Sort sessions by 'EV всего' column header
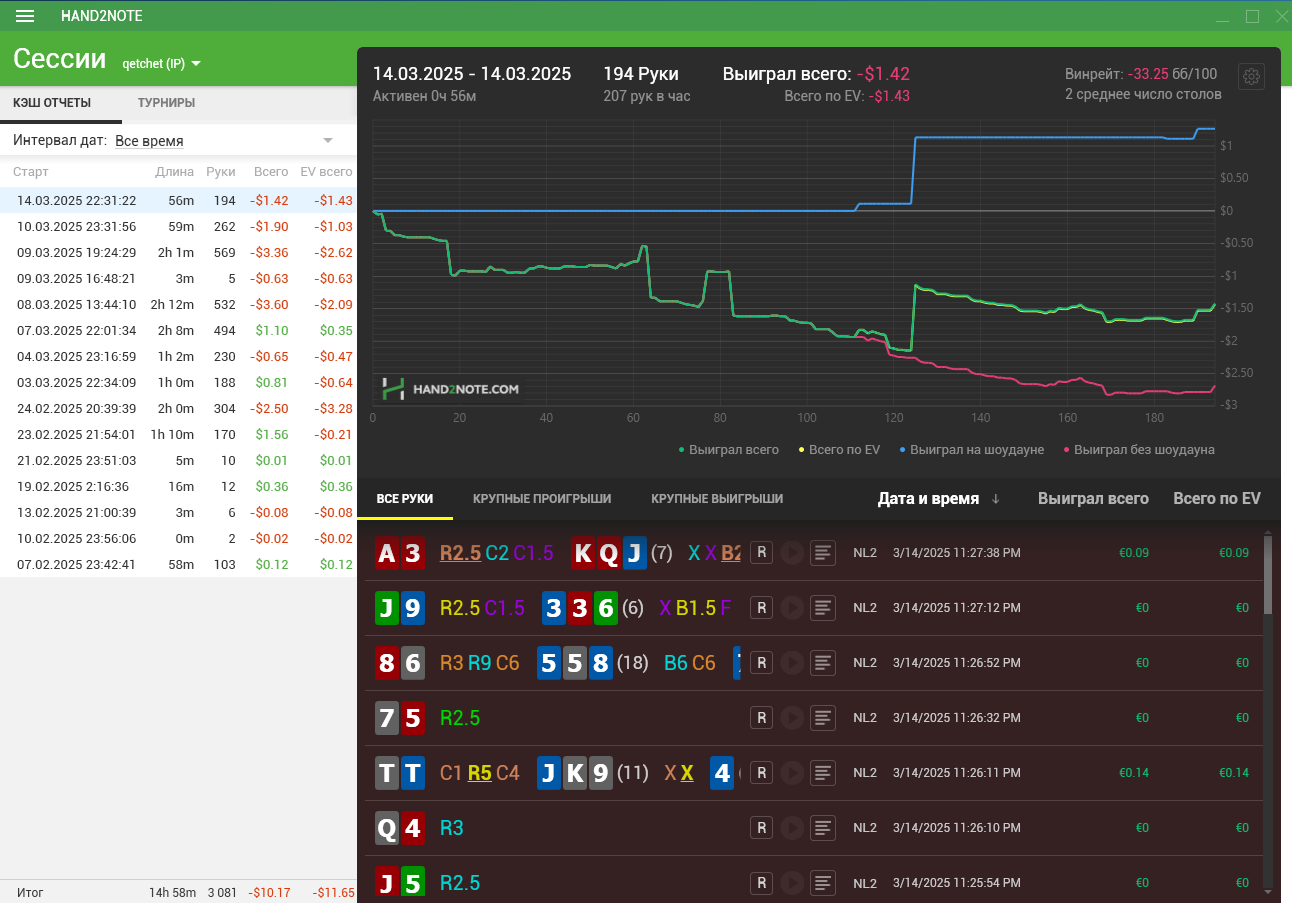This screenshot has height=903, width=1292. coord(326,172)
